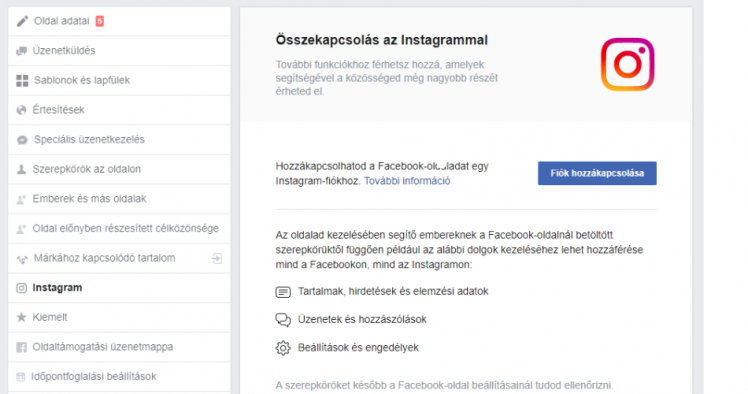Open the Kiemelt section
The image size is (748, 394).
pyautogui.click(x=119, y=317)
